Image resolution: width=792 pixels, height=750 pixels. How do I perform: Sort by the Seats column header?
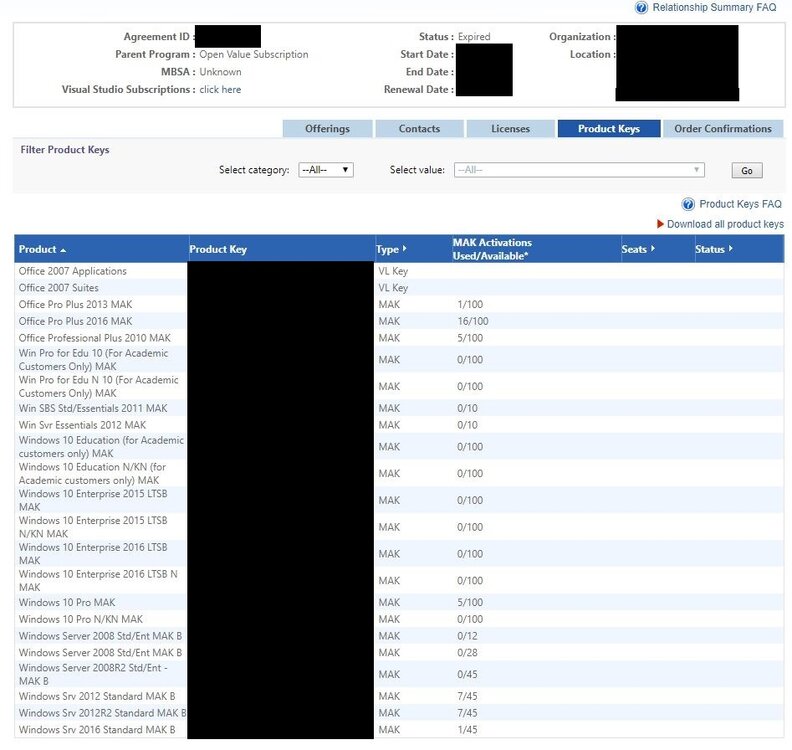[634, 249]
